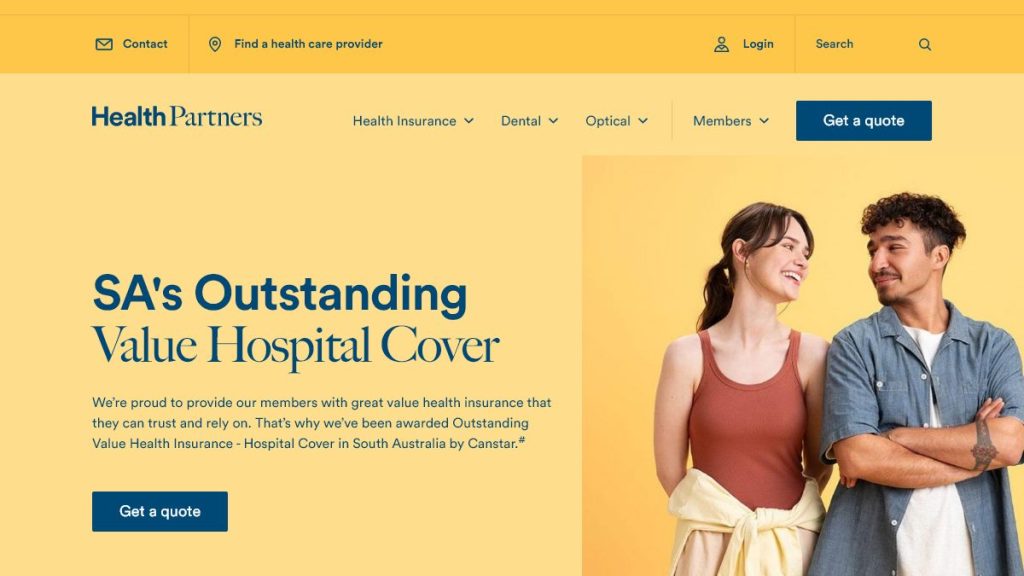Focus the Search input field

coord(862,44)
